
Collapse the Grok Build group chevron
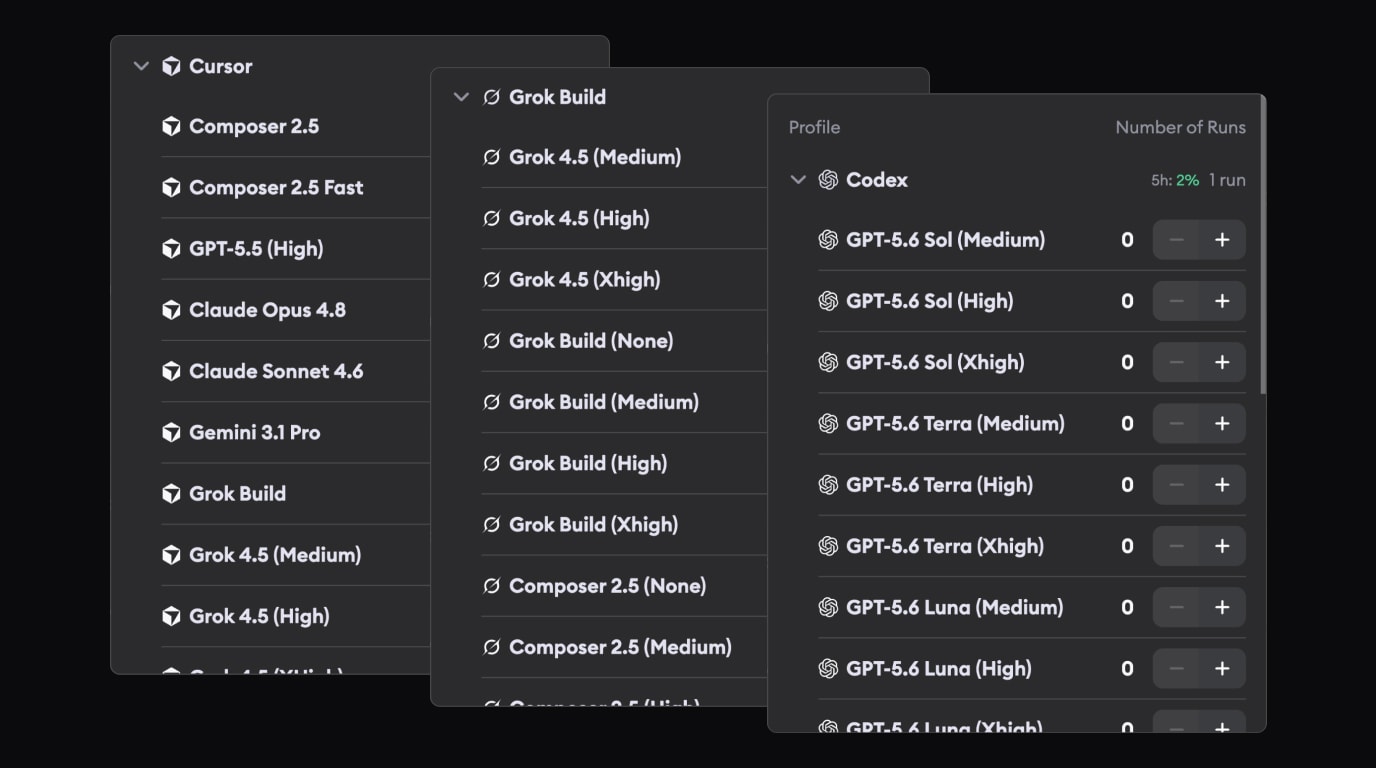[461, 97]
